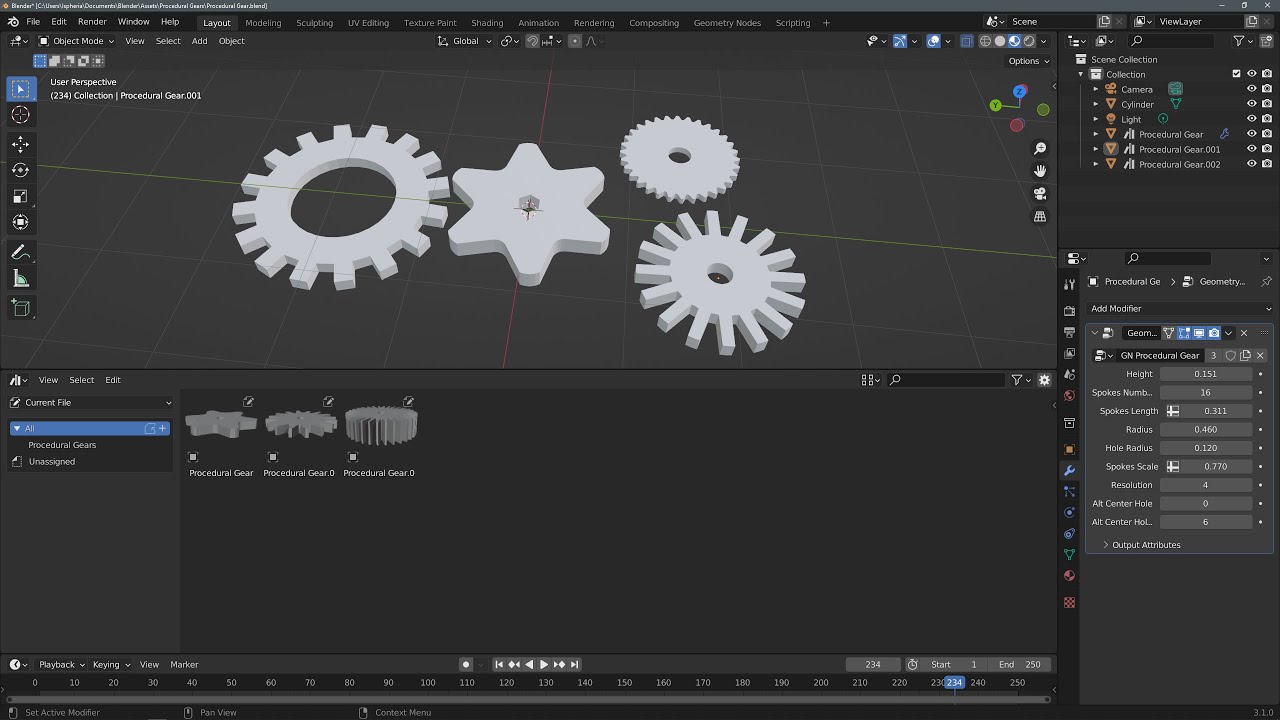Disable rendering for Procedural Gear.001
The image size is (1280, 720).
coord(1266,148)
